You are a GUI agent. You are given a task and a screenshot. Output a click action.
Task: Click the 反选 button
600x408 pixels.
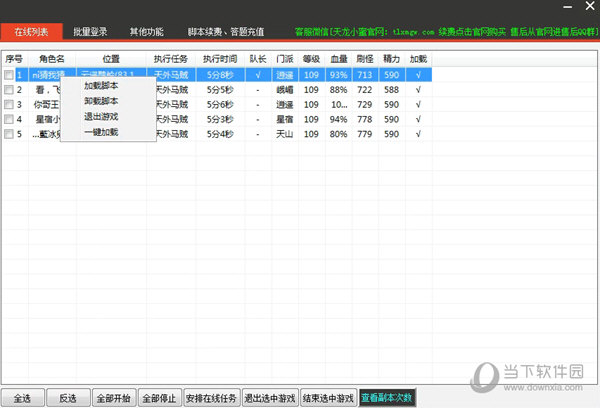(68, 398)
